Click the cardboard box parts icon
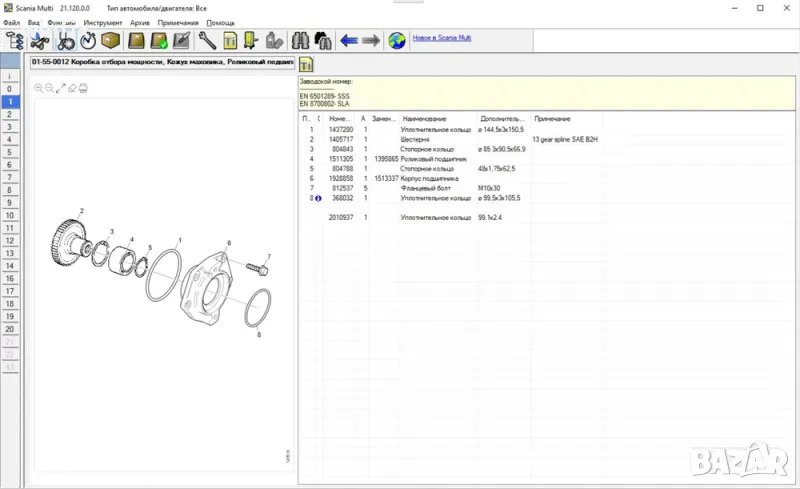Image resolution: width=800 pixels, height=489 pixels. click(x=111, y=41)
